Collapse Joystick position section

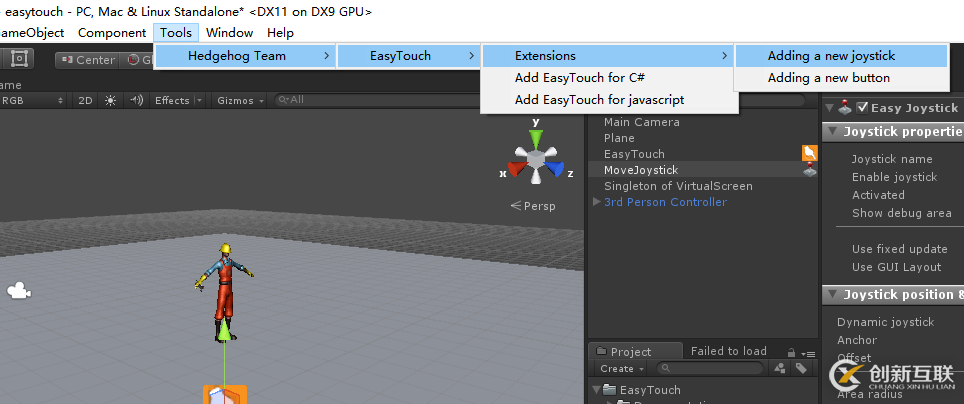[833, 295]
